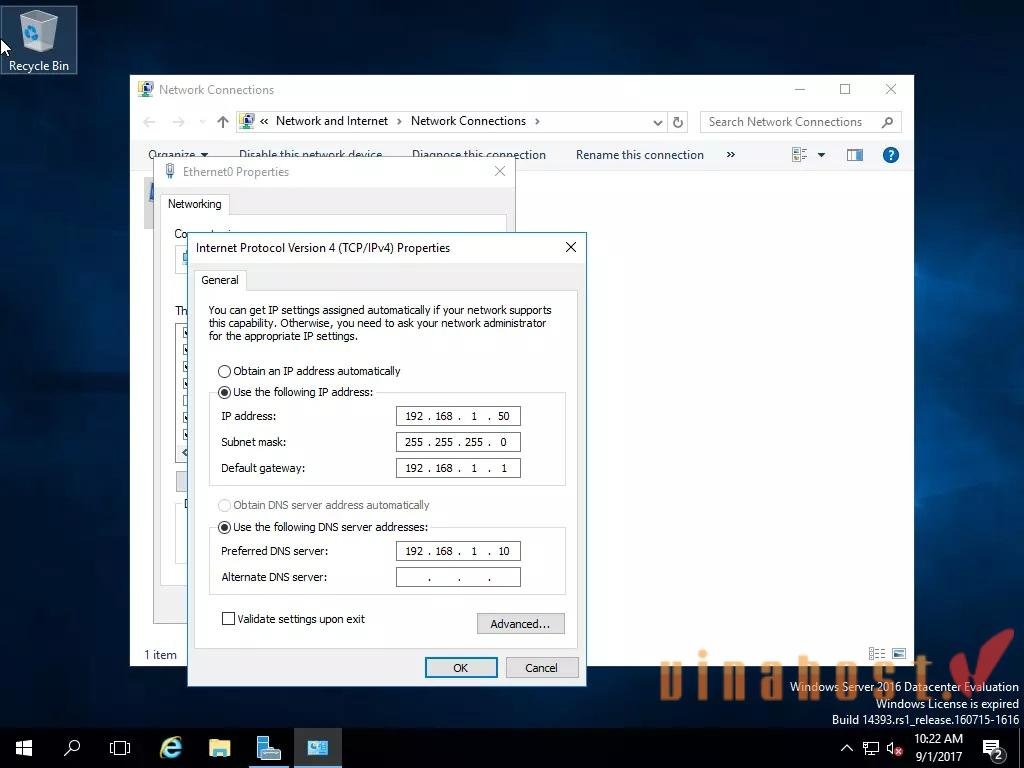Open the Action Center notifications icon
1024x768 pixels.
click(993, 749)
